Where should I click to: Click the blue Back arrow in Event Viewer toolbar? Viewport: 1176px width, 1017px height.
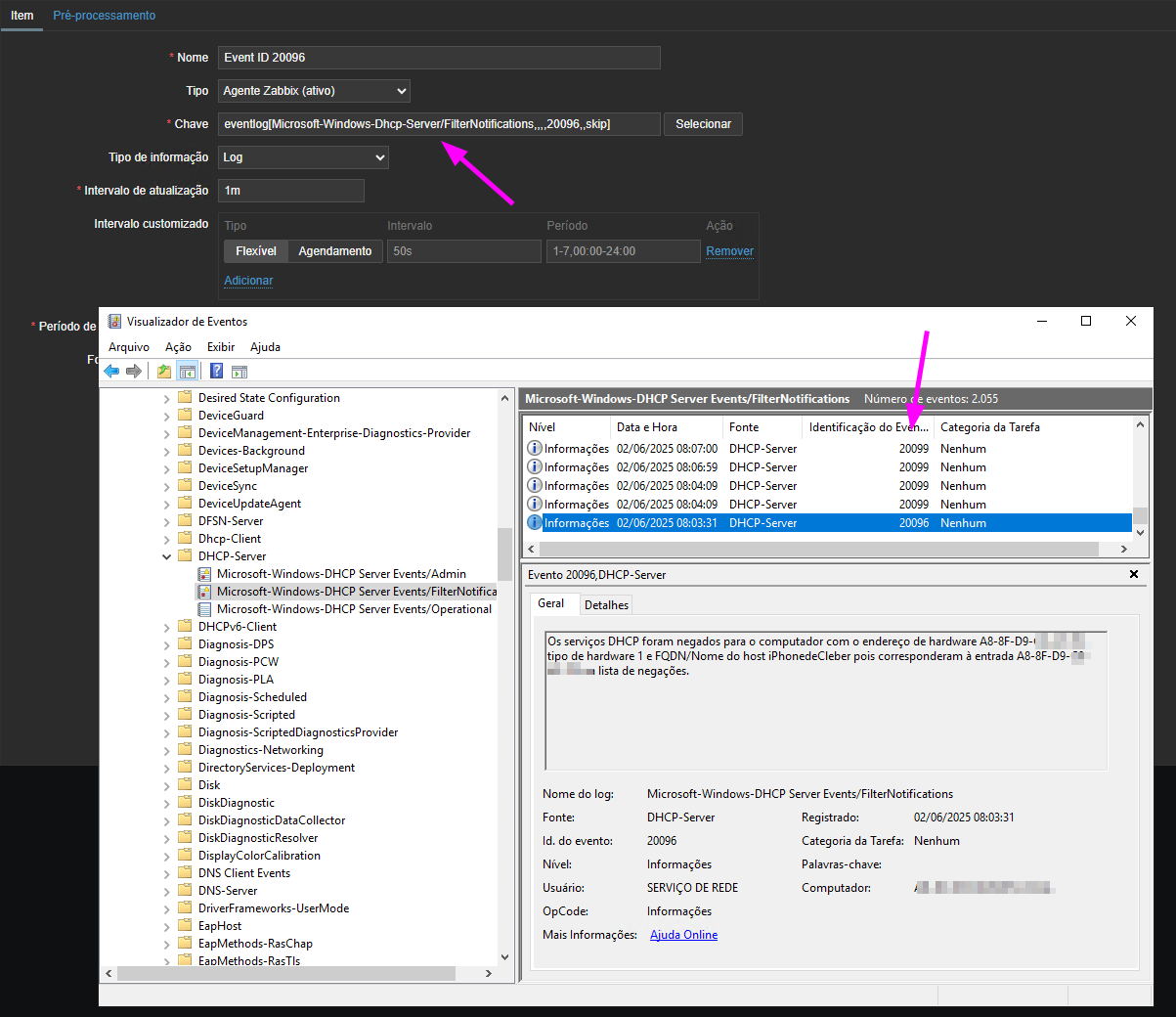pos(111,372)
